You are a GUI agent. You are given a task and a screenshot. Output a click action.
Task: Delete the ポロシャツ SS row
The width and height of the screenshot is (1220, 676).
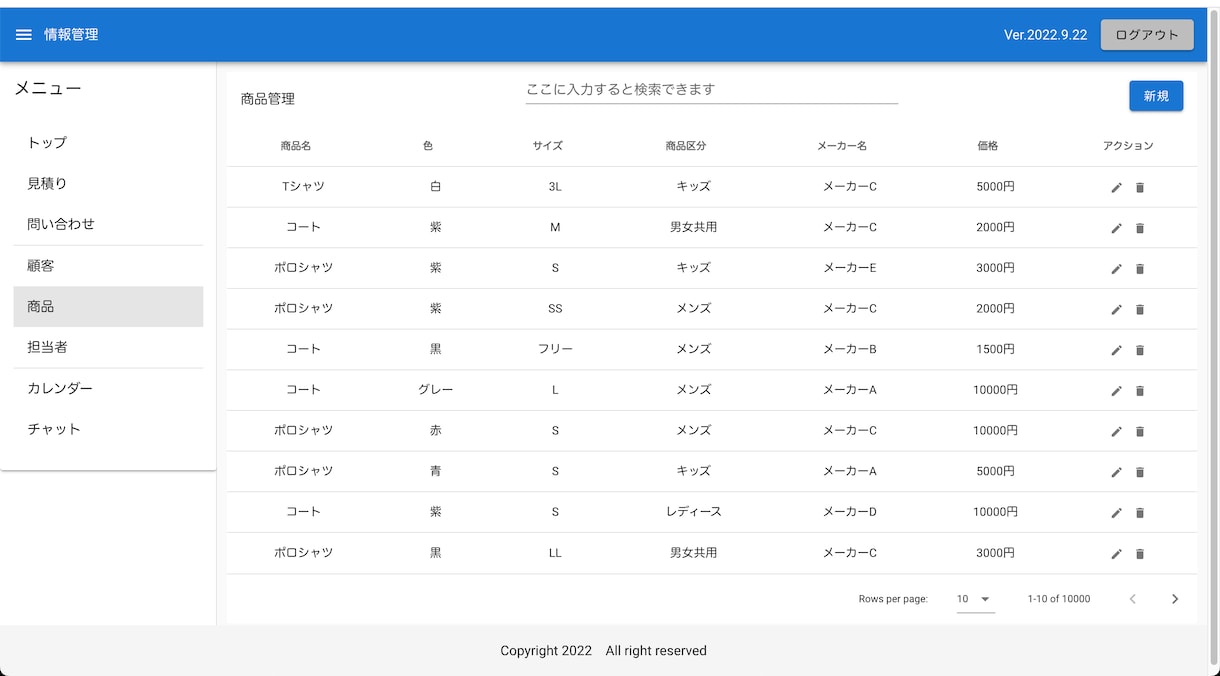pos(1140,309)
